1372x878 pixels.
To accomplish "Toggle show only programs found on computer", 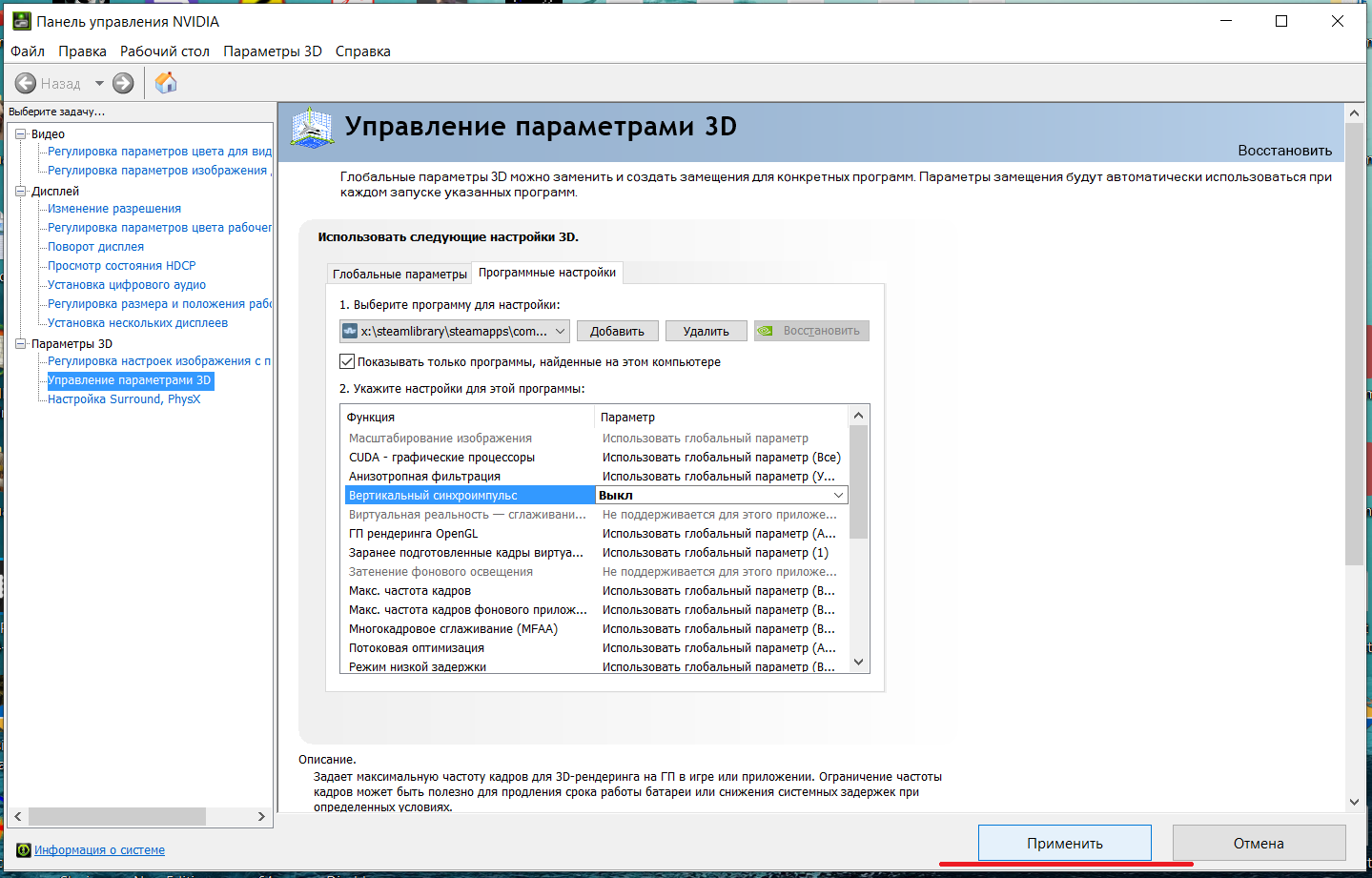I will click(347, 362).
